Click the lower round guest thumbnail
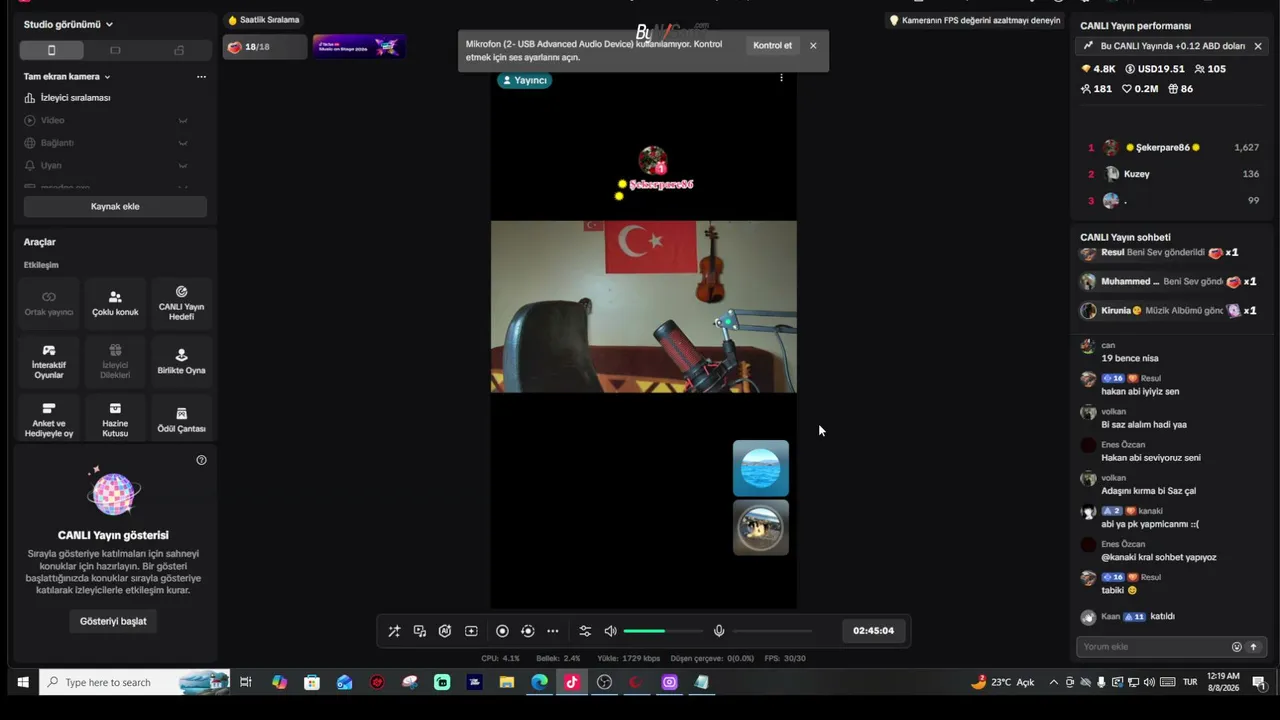 pos(761,527)
